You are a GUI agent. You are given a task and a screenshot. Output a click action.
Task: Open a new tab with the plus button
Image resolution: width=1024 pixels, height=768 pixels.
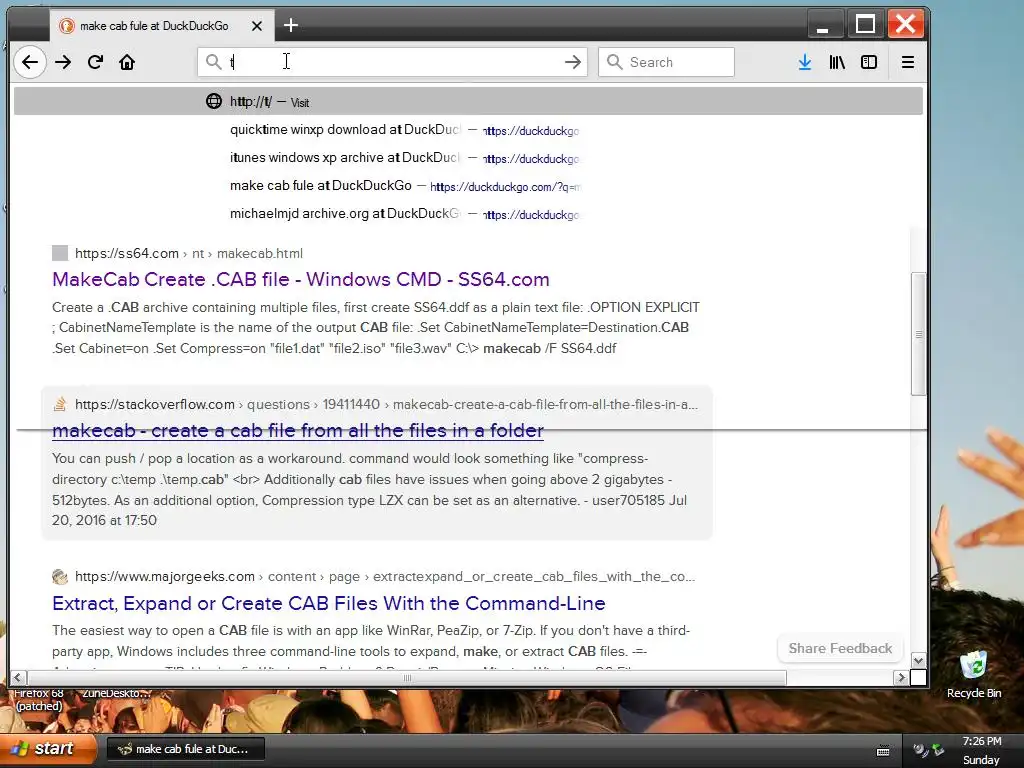coord(291,25)
